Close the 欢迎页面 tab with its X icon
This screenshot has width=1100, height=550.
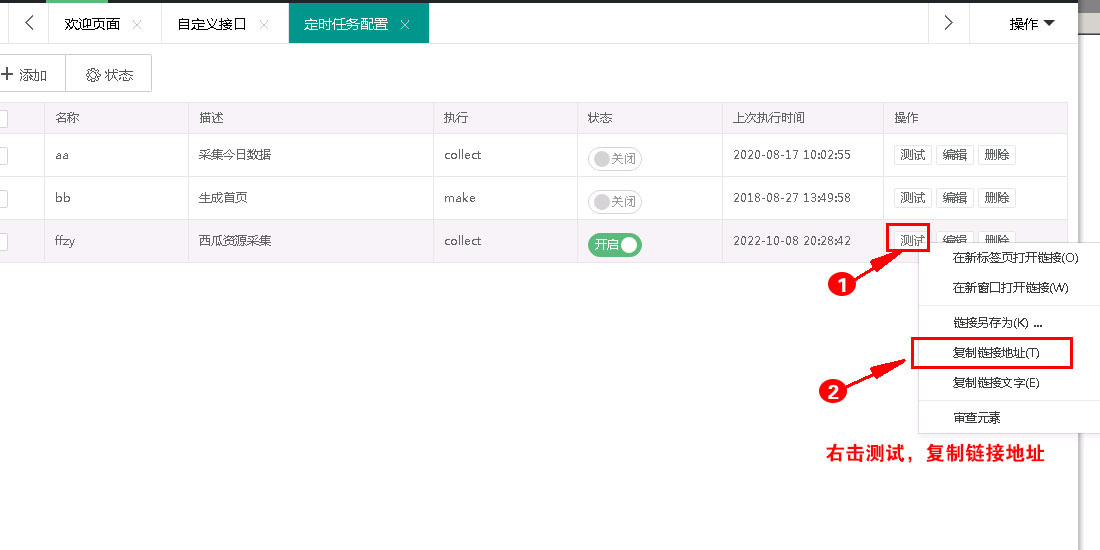pyautogui.click(x=138, y=25)
